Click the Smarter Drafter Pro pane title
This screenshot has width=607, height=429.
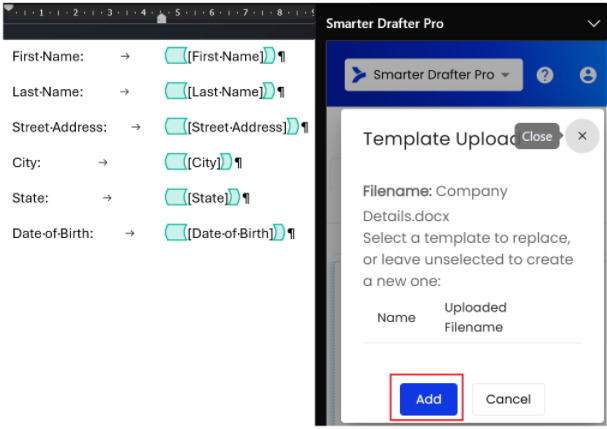[384, 24]
